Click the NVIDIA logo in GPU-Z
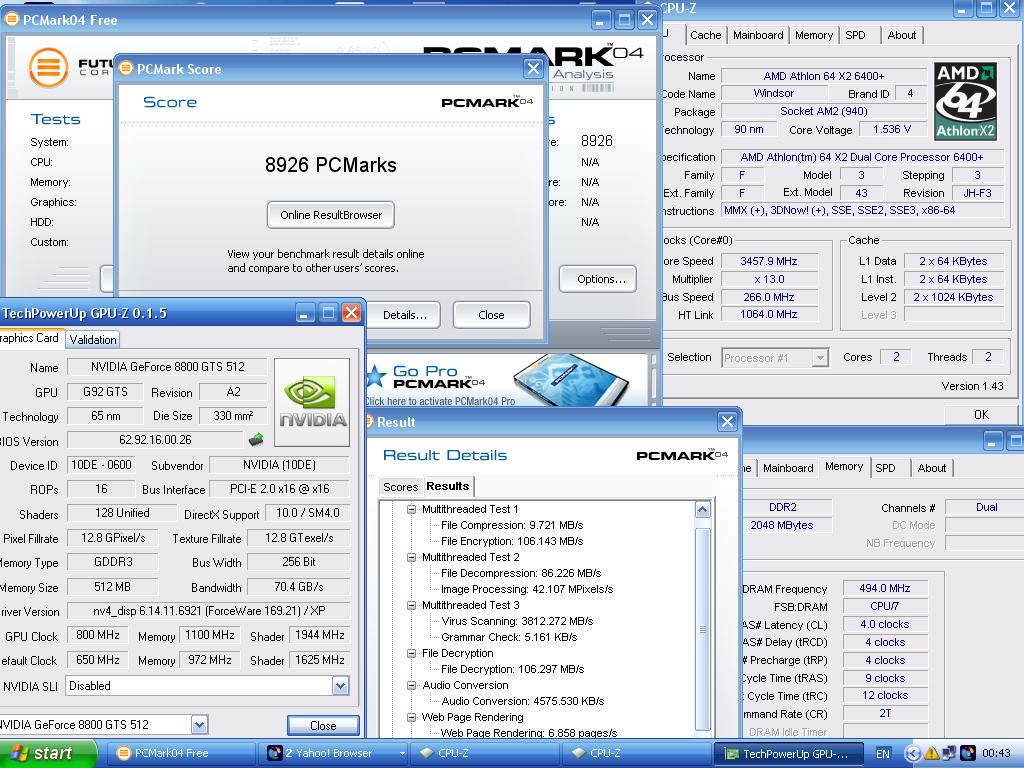The height and width of the screenshot is (768, 1024). click(x=312, y=402)
